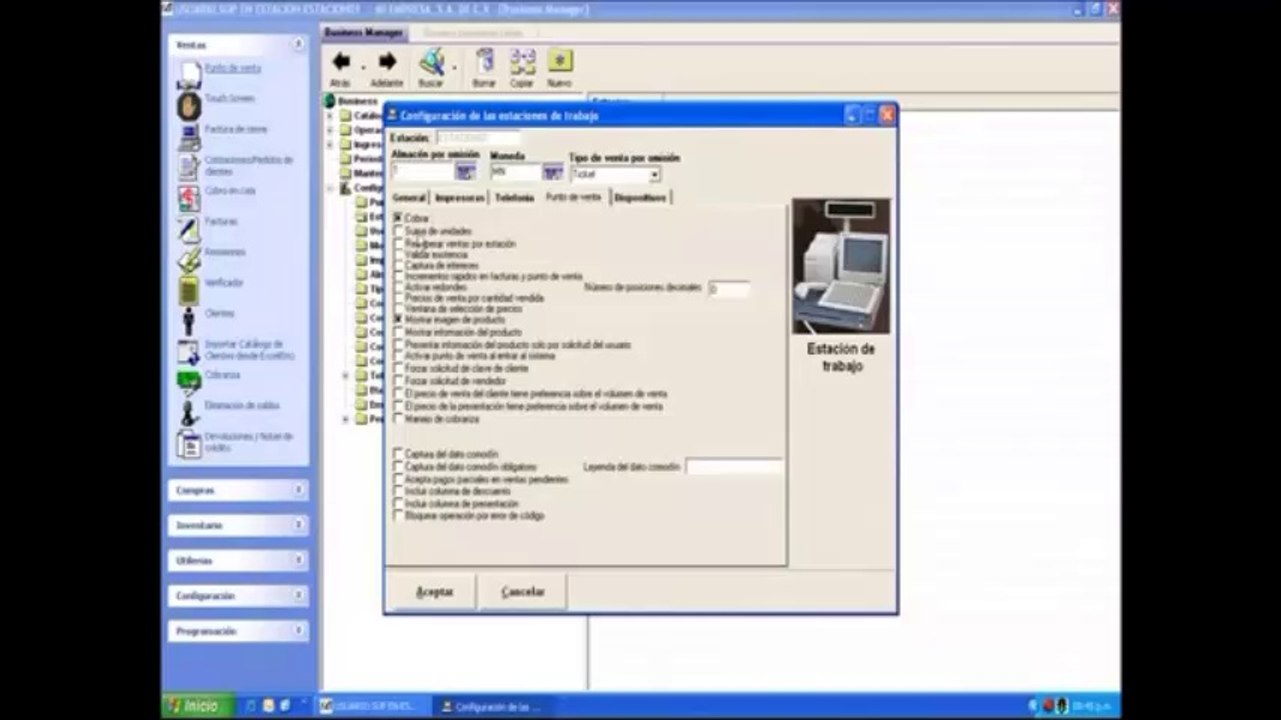Open the Almacén por omisión lookup button
This screenshot has width=1281, height=720.
(465, 173)
